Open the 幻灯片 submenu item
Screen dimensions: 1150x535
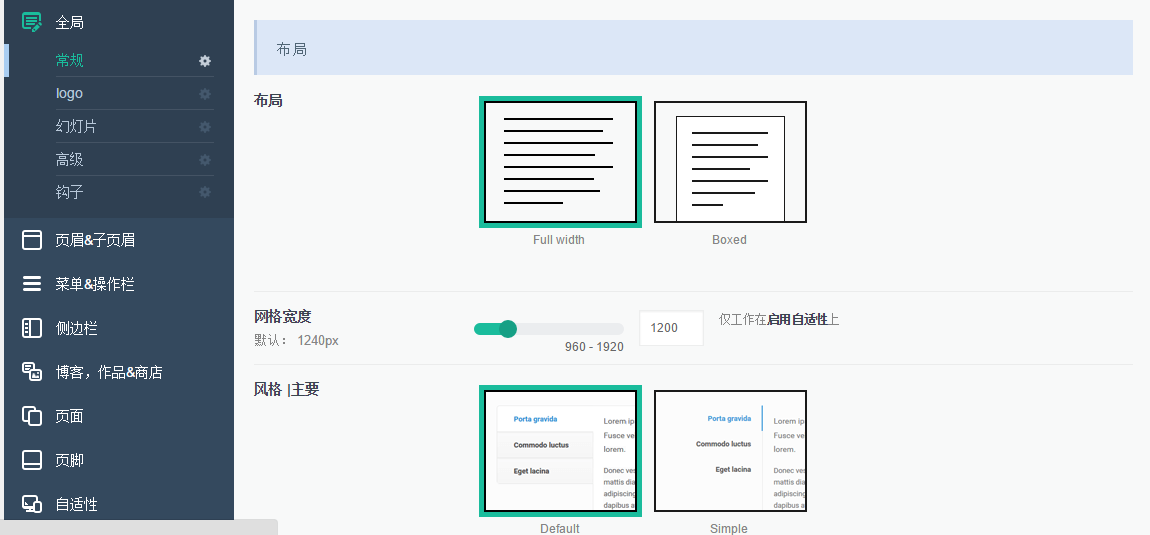76,126
